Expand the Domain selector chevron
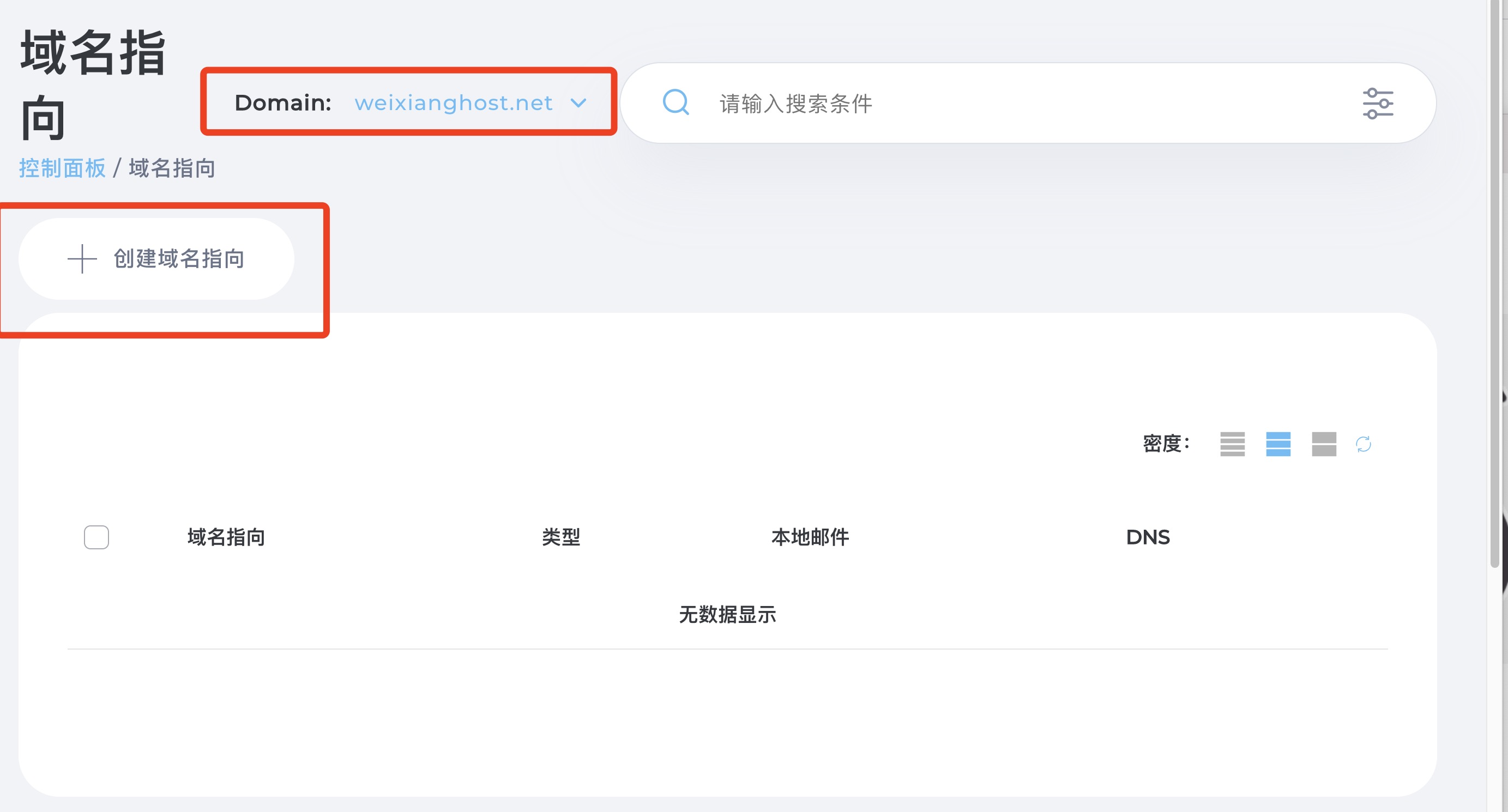 point(578,104)
